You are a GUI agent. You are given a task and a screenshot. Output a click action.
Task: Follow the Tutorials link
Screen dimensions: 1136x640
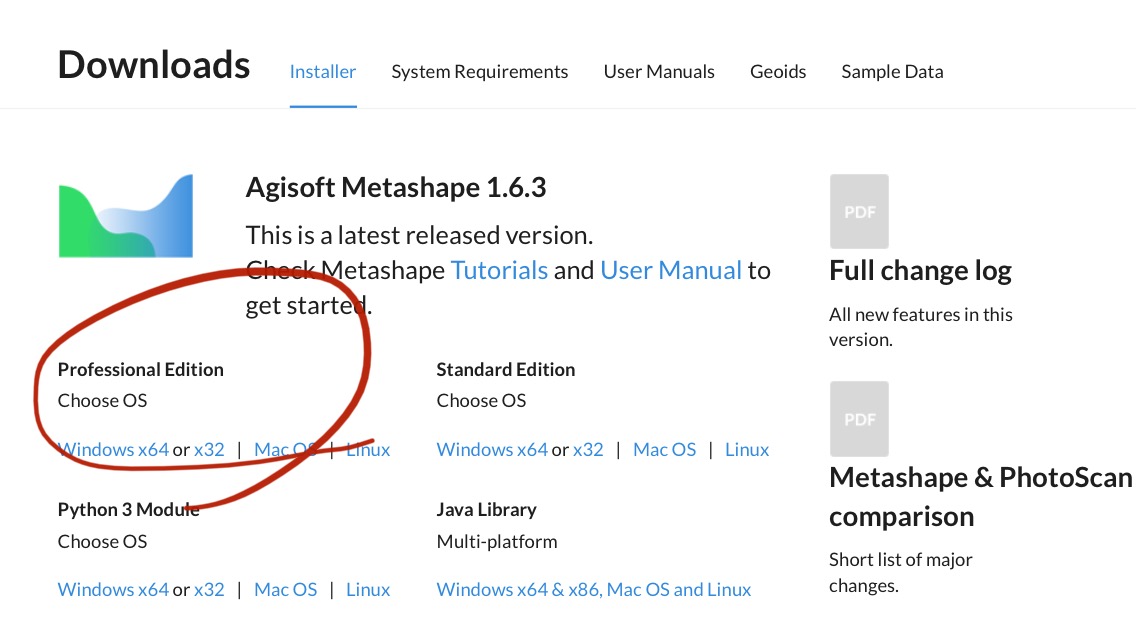[499, 270]
